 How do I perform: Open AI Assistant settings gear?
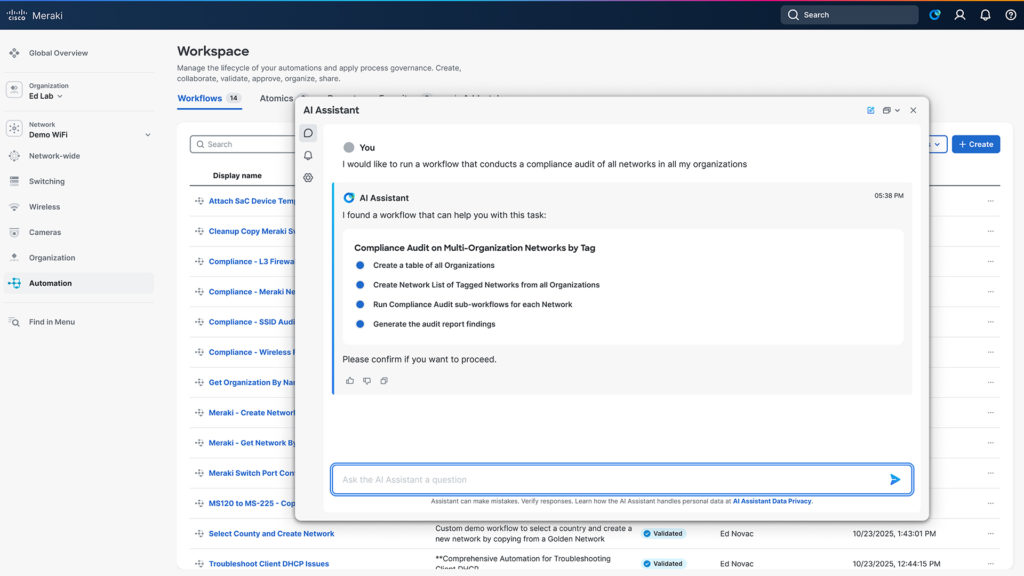pos(308,178)
